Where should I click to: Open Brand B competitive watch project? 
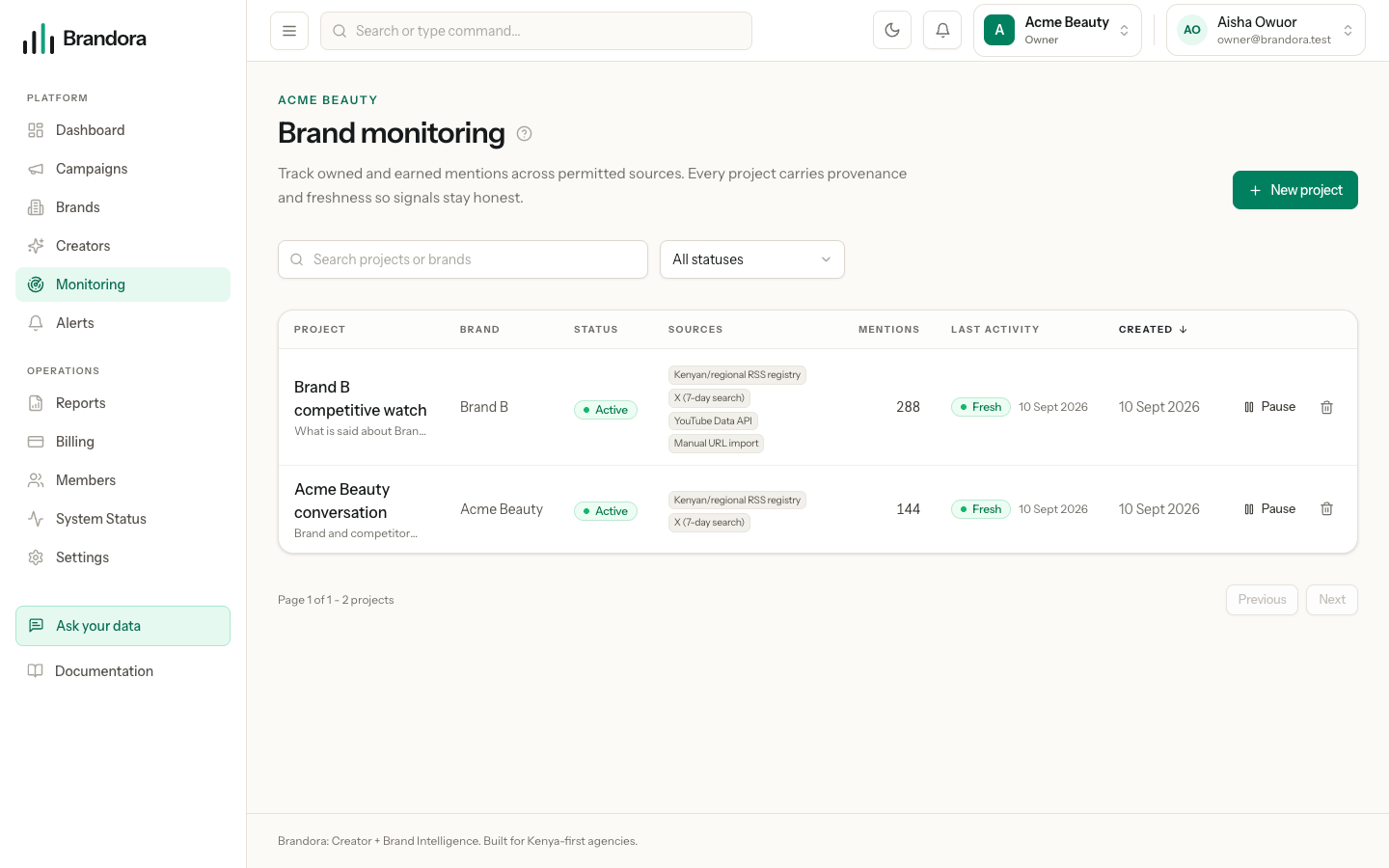[361, 398]
